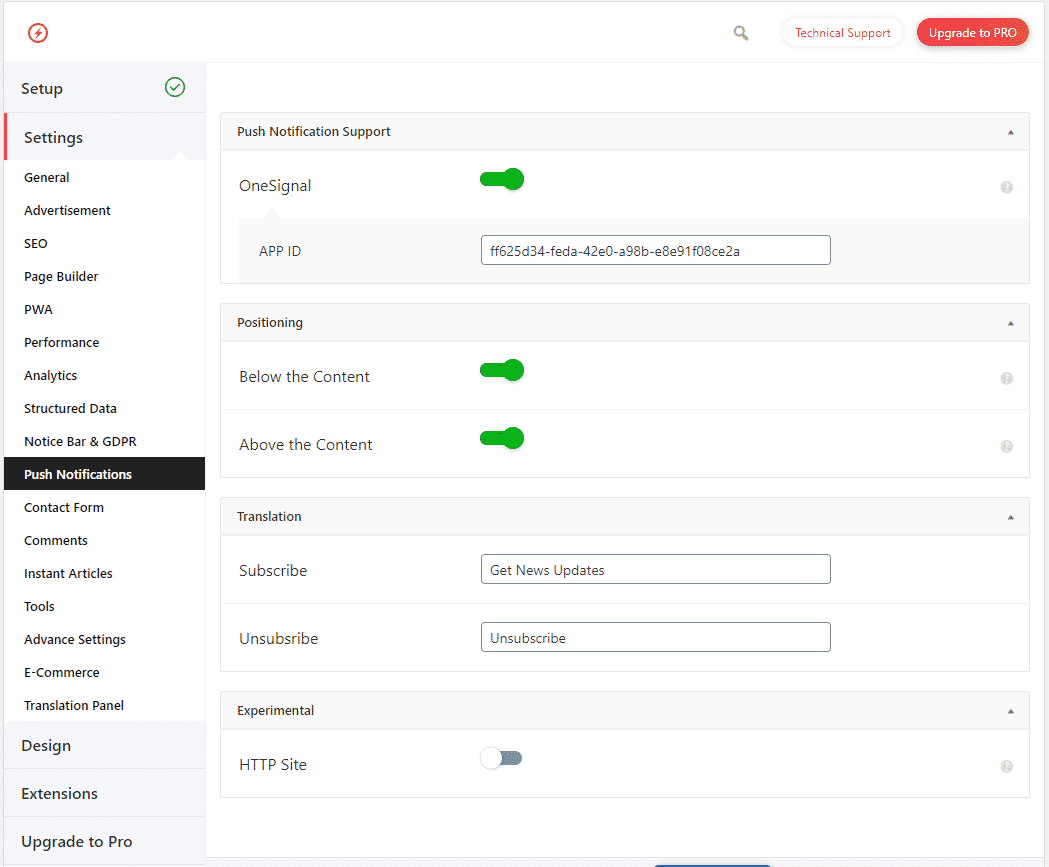This screenshot has height=867, width=1049.
Task: Click the Technical Support button
Action: [x=842, y=32]
